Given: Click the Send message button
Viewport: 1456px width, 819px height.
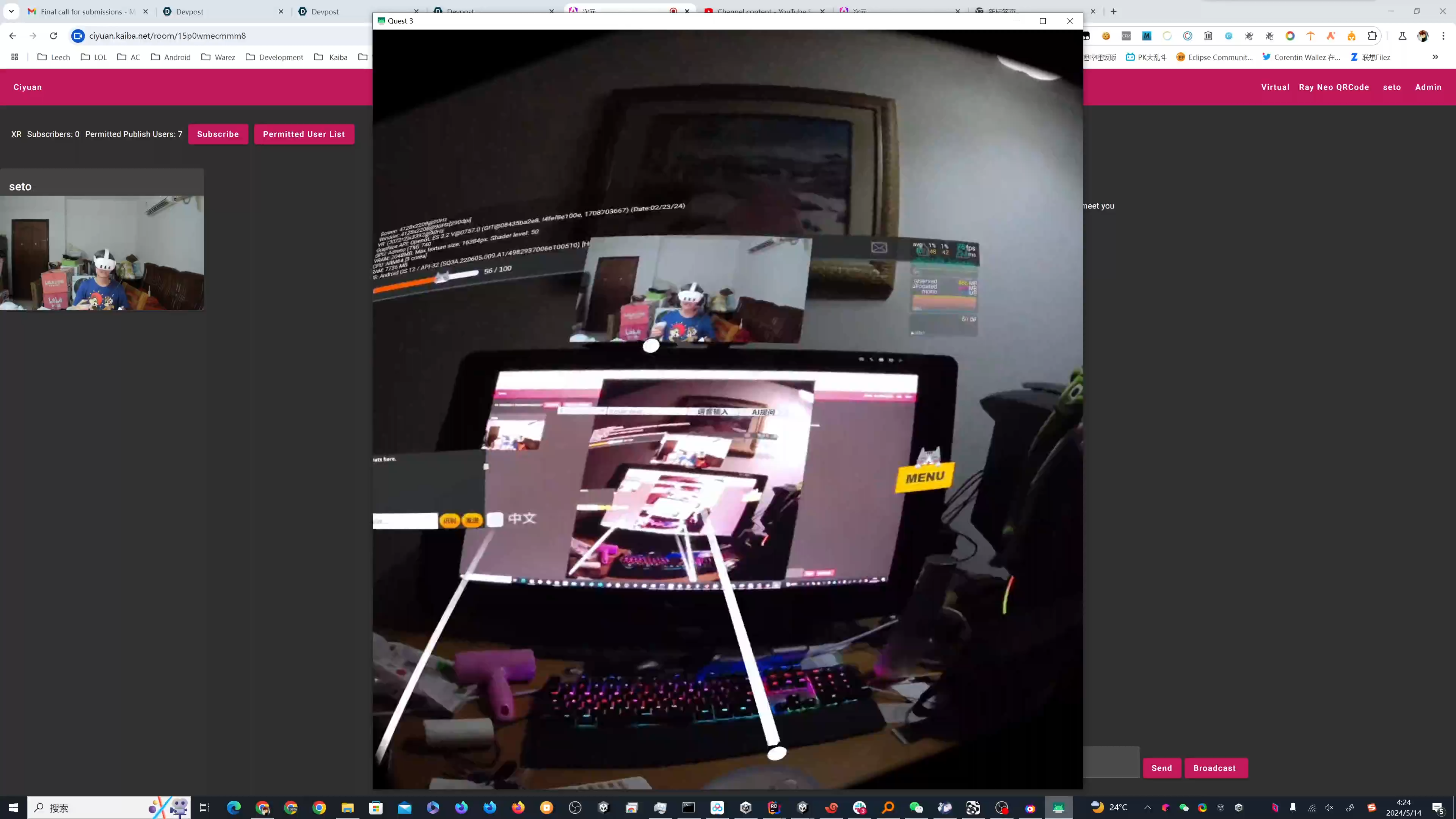Looking at the screenshot, I should pyautogui.click(x=1161, y=767).
